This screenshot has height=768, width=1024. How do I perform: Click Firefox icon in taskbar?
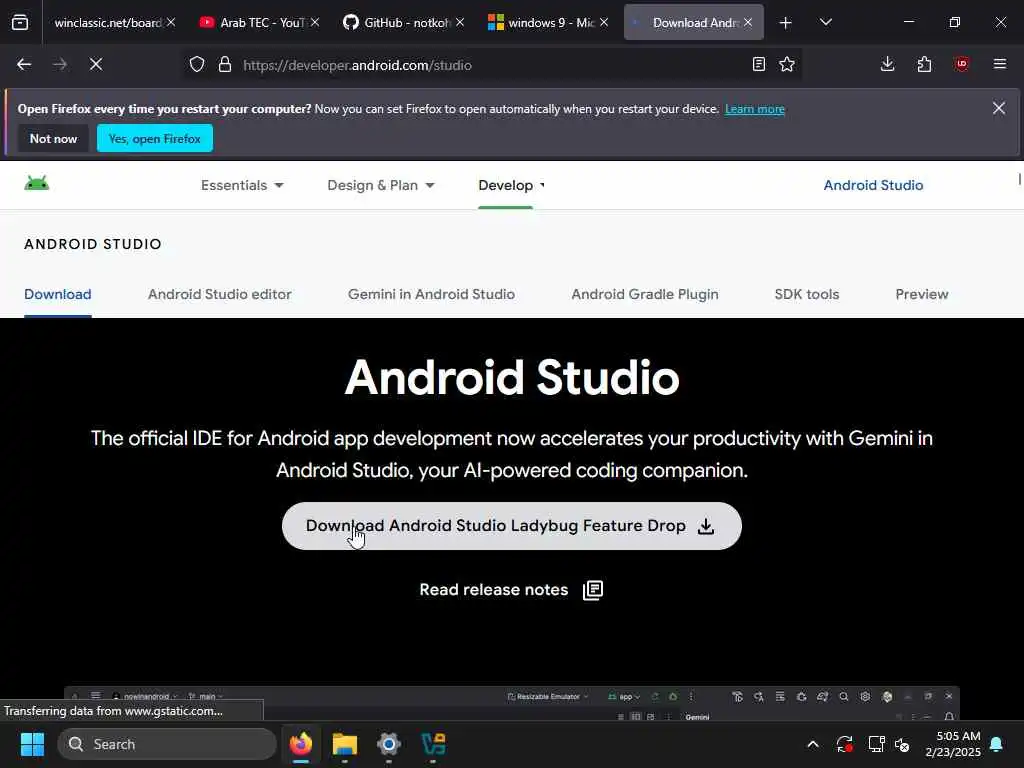(x=301, y=744)
